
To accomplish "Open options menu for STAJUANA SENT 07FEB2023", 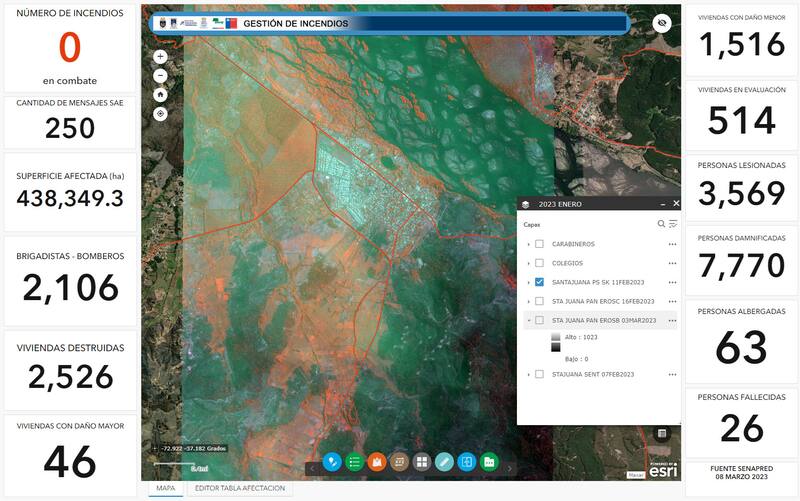I will pyautogui.click(x=672, y=374).
